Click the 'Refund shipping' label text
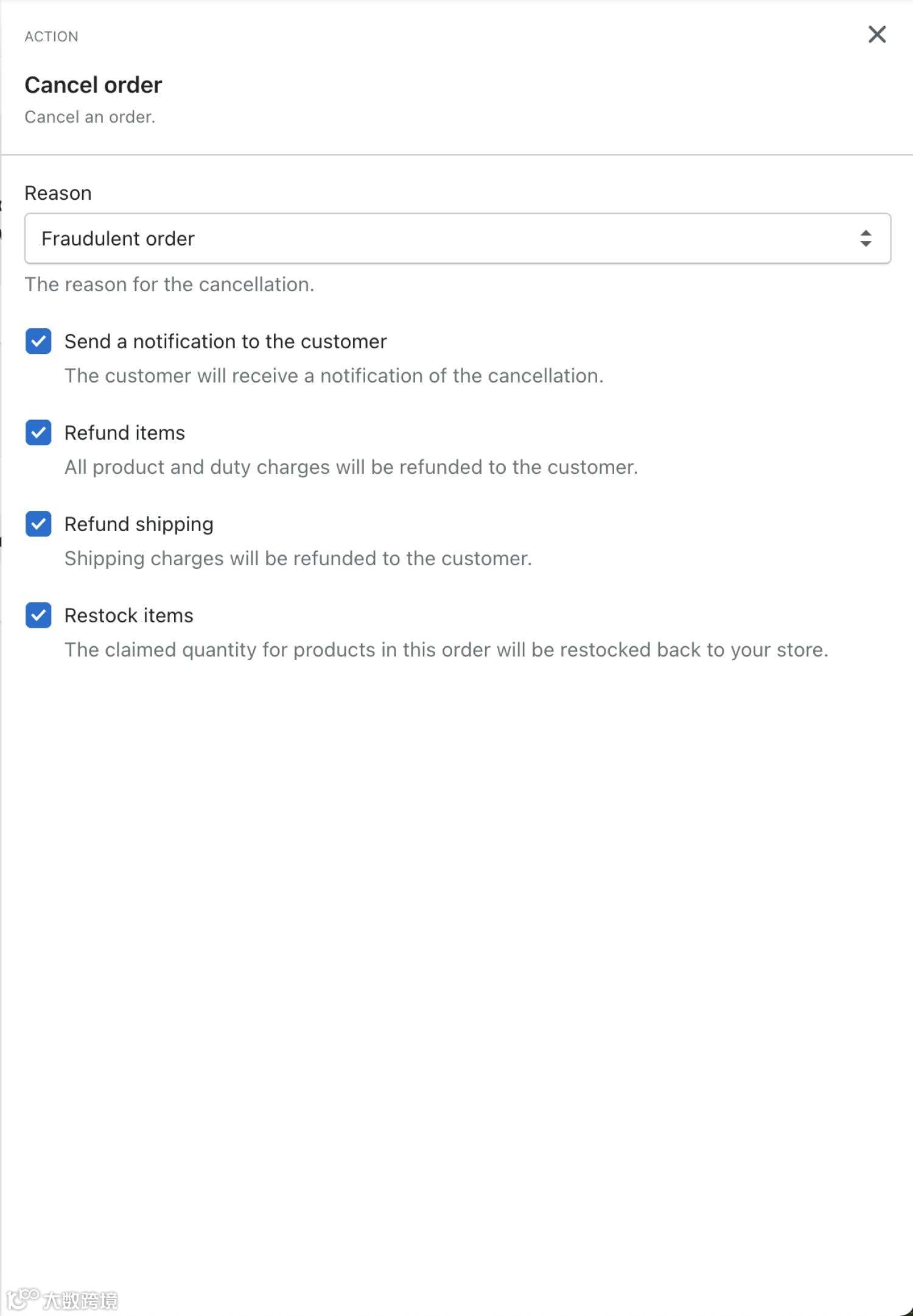Image resolution: width=913 pixels, height=1316 pixels. tap(139, 524)
